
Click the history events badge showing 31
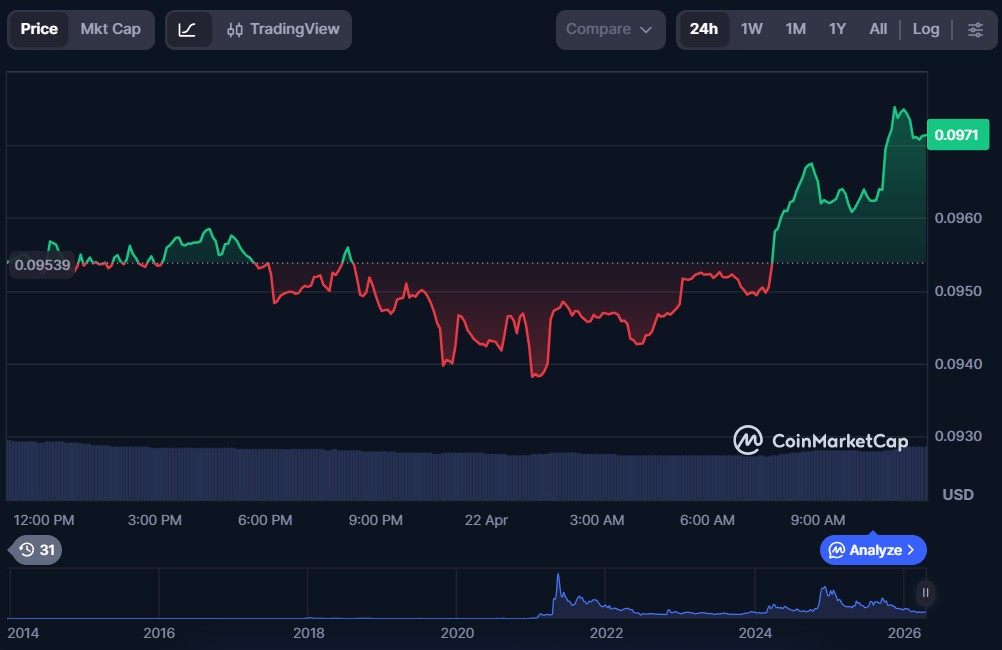point(37,550)
